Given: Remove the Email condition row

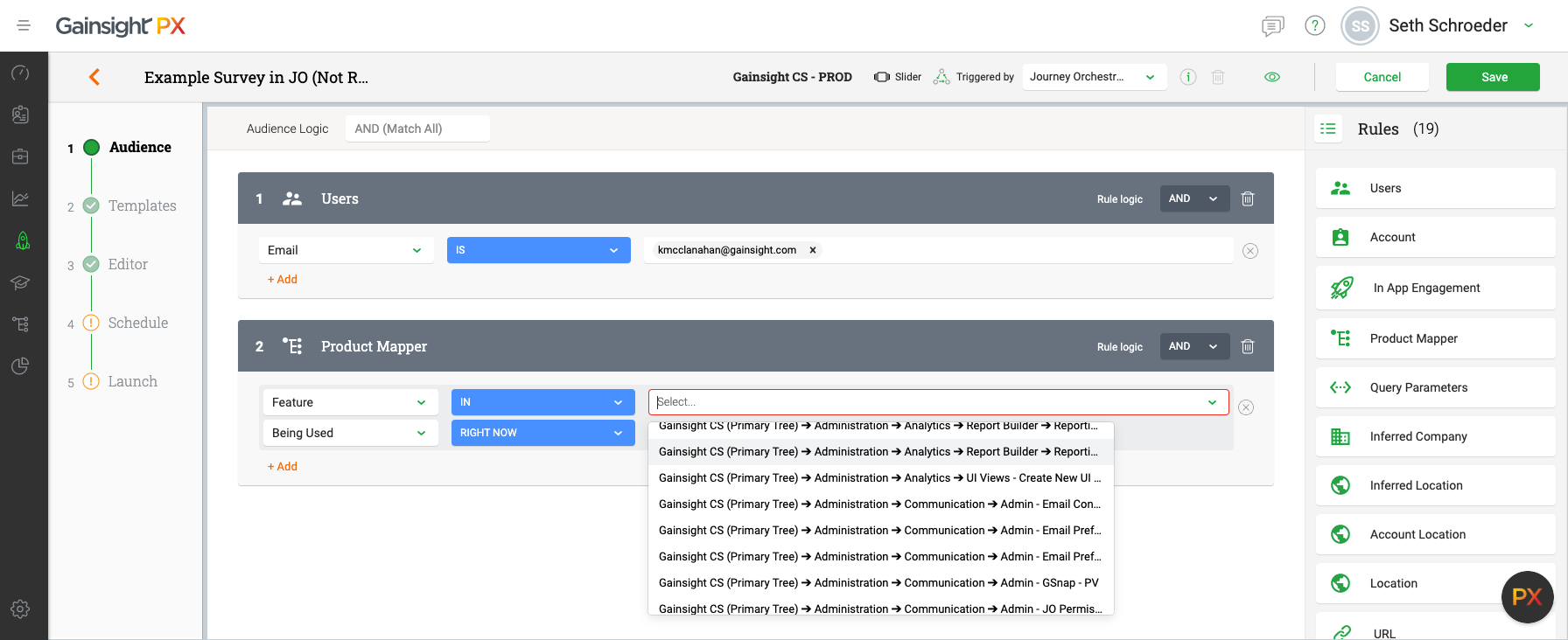Looking at the screenshot, I should 1250,251.
